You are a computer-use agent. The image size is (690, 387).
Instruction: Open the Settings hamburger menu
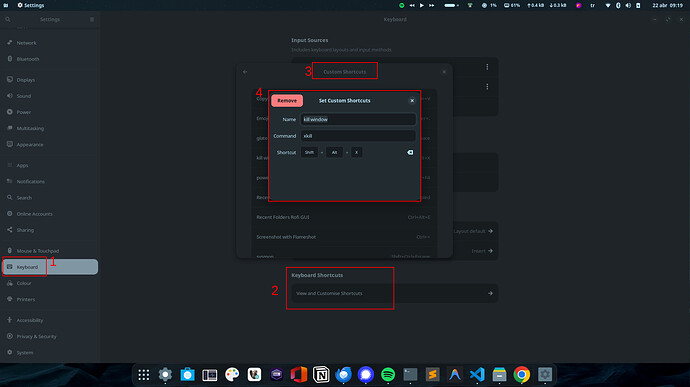92,19
